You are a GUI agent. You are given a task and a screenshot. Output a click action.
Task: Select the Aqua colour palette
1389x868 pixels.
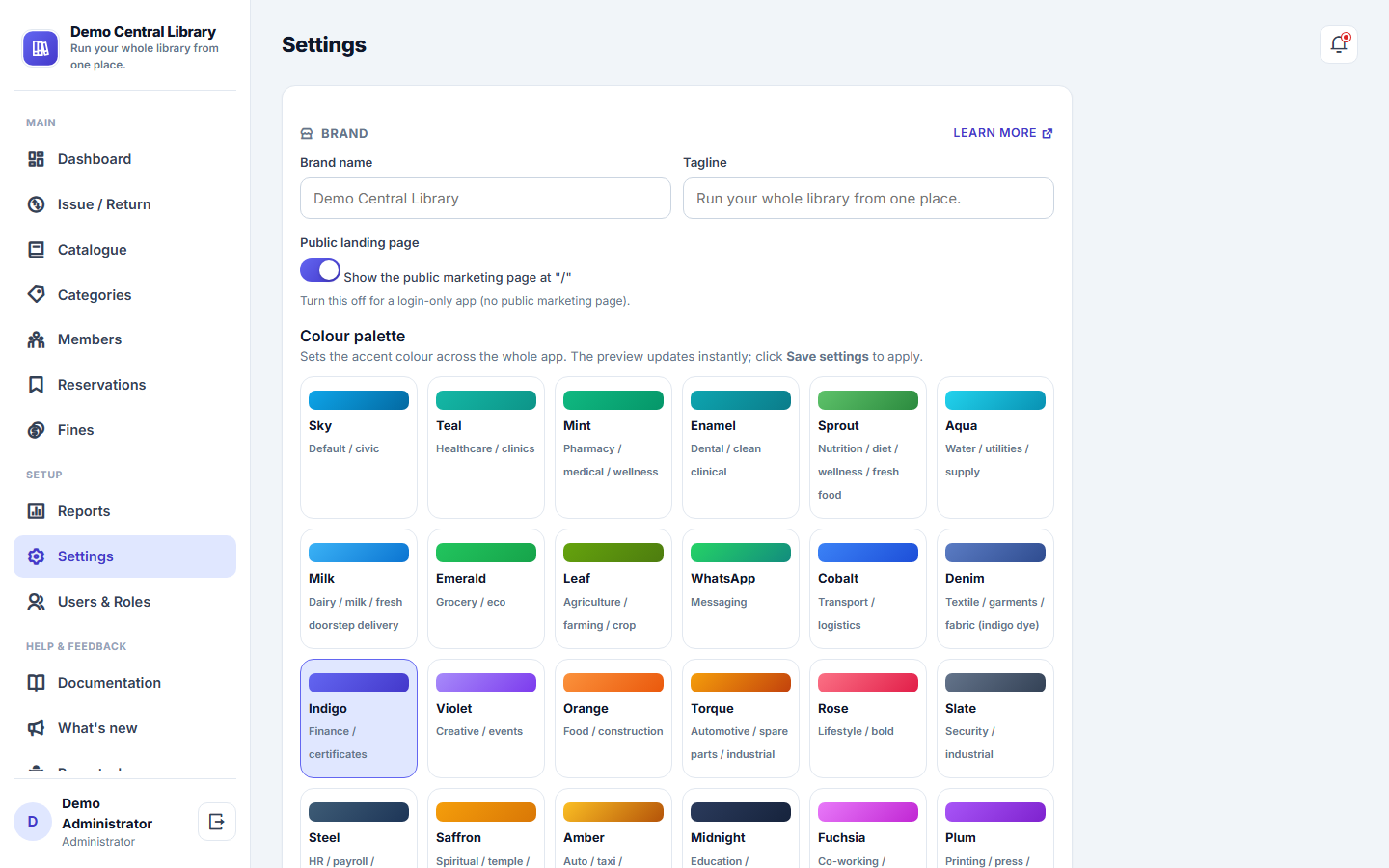(995, 448)
